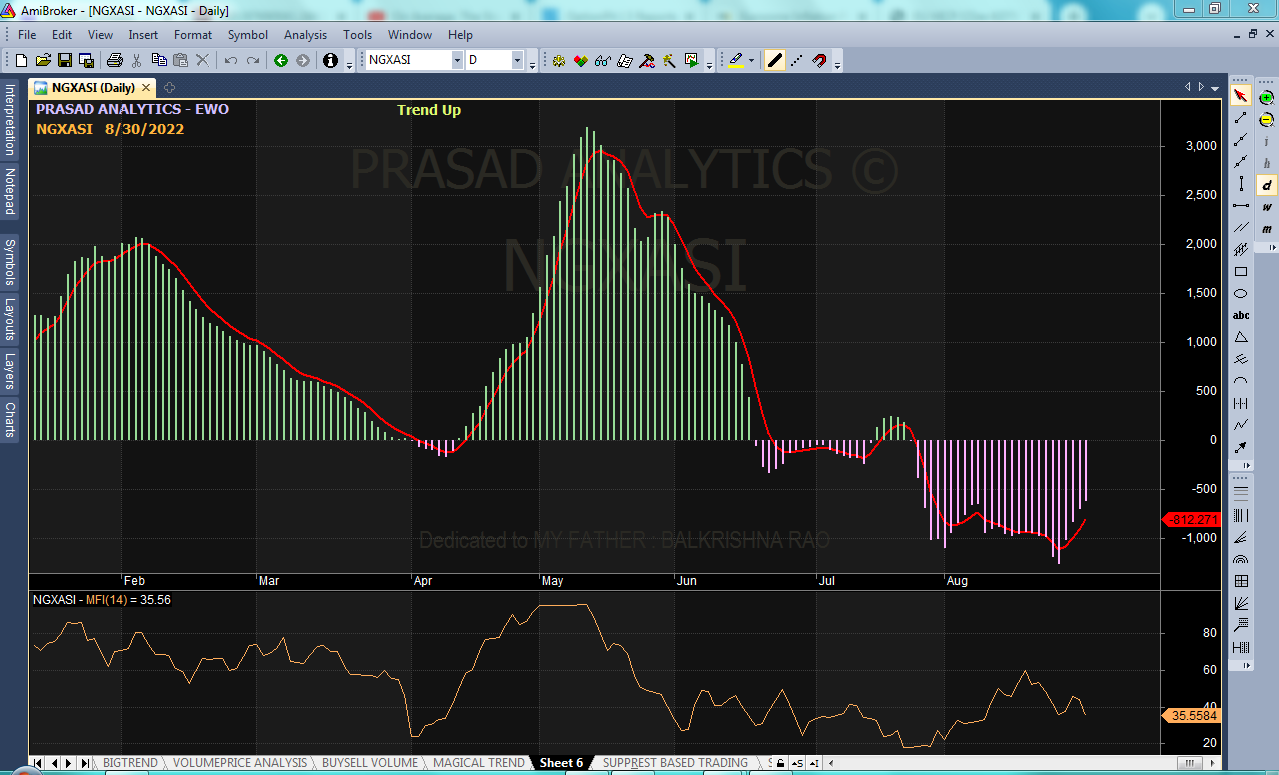Click the Print icon in the toolbar
The height and width of the screenshot is (775, 1279).
(115, 60)
